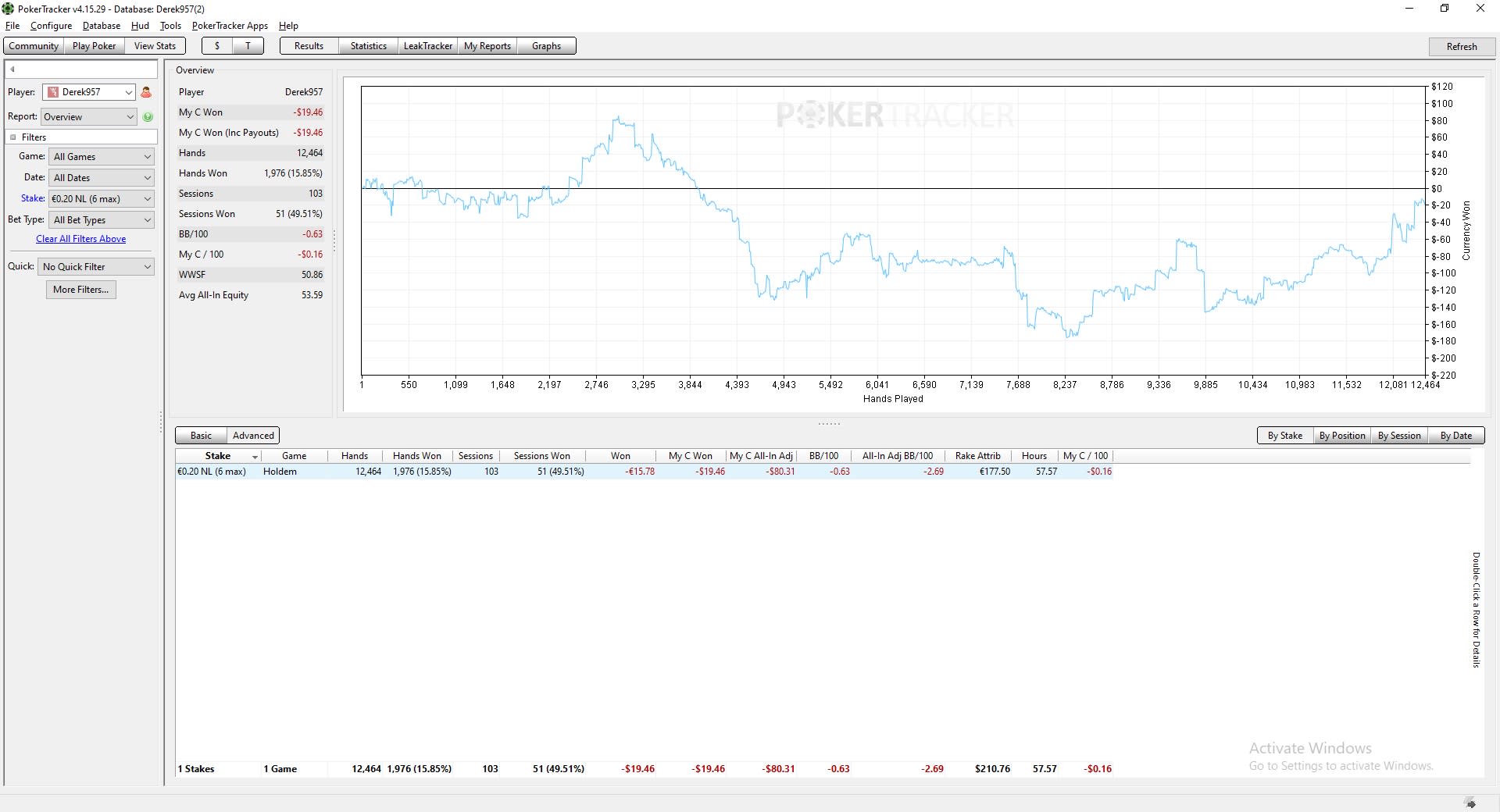Switch to the Play Poker tab
Image resolution: width=1500 pixels, height=812 pixels.
(x=94, y=46)
